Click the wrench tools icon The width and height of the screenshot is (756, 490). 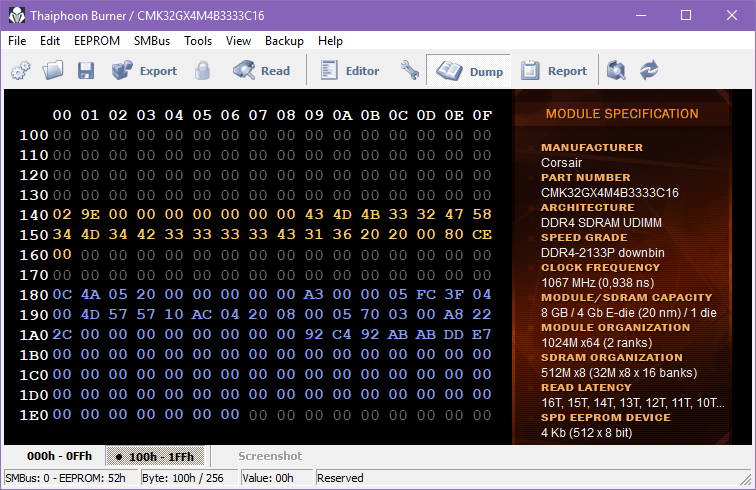click(x=409, y=70)
